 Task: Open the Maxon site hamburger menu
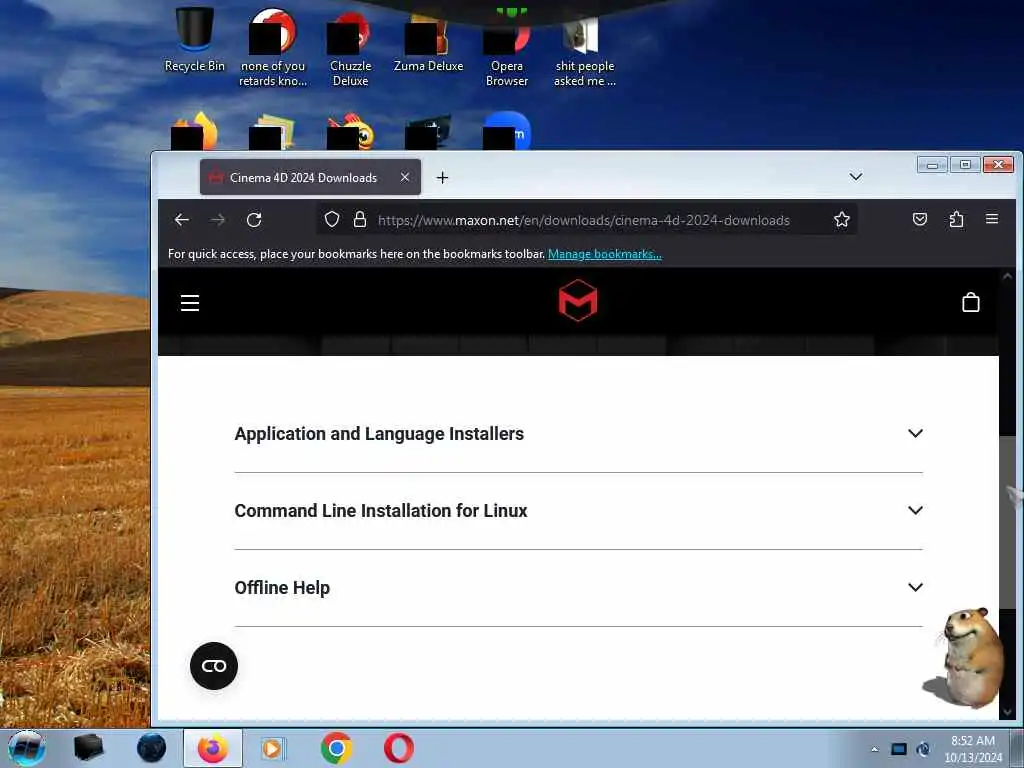(x=190, y=302)
